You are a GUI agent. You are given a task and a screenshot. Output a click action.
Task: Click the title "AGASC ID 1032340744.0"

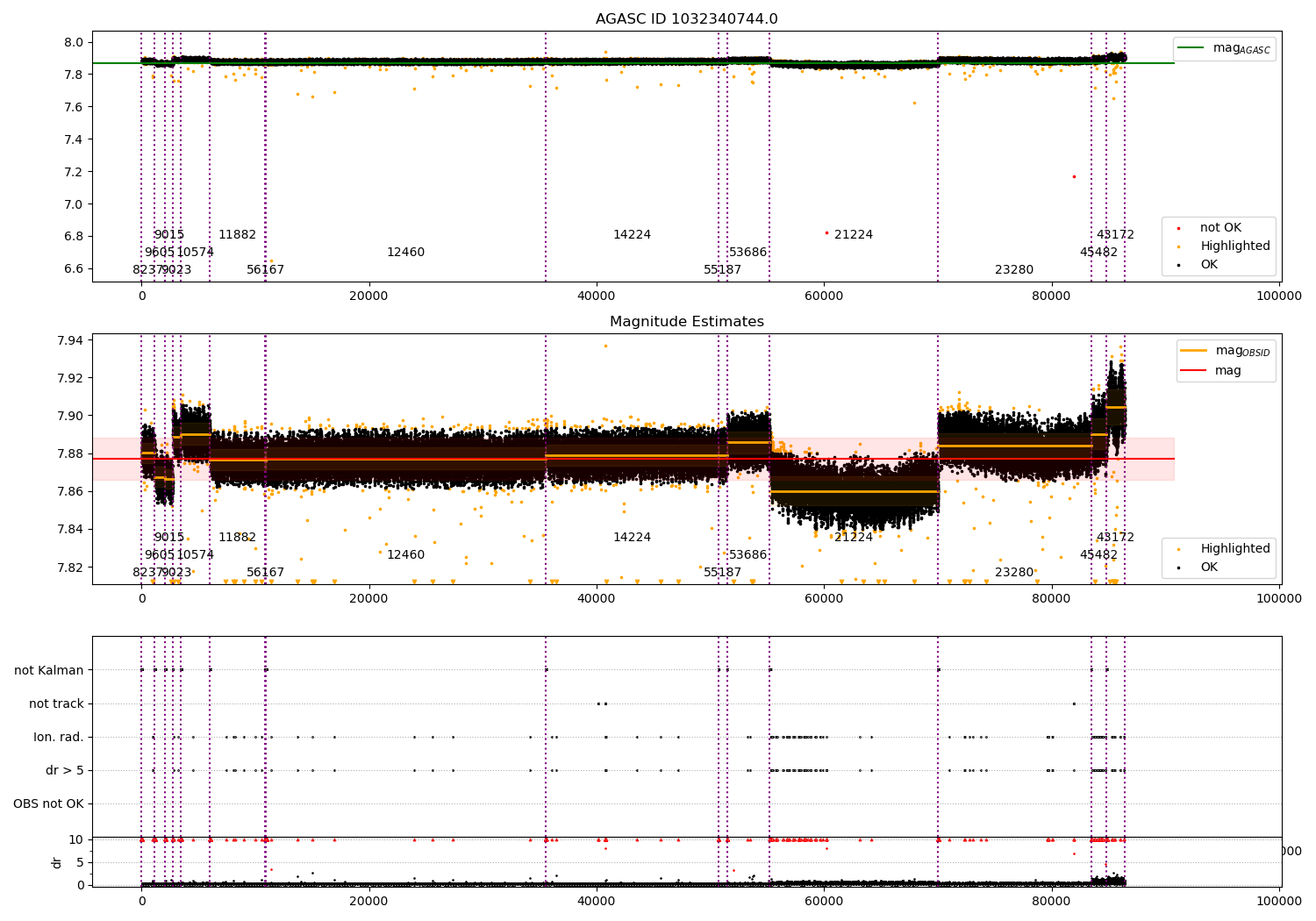(686, 19)
